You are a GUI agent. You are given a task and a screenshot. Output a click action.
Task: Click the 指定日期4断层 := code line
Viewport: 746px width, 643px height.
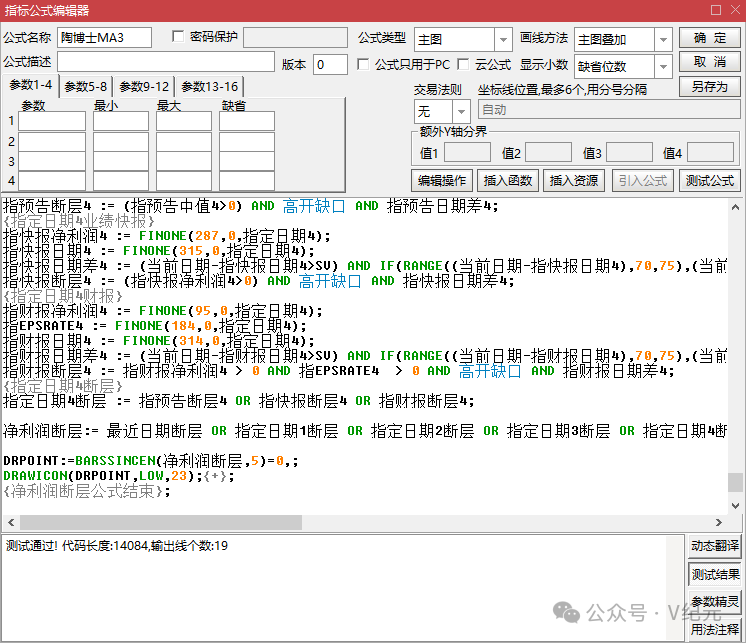pos(238,400)
